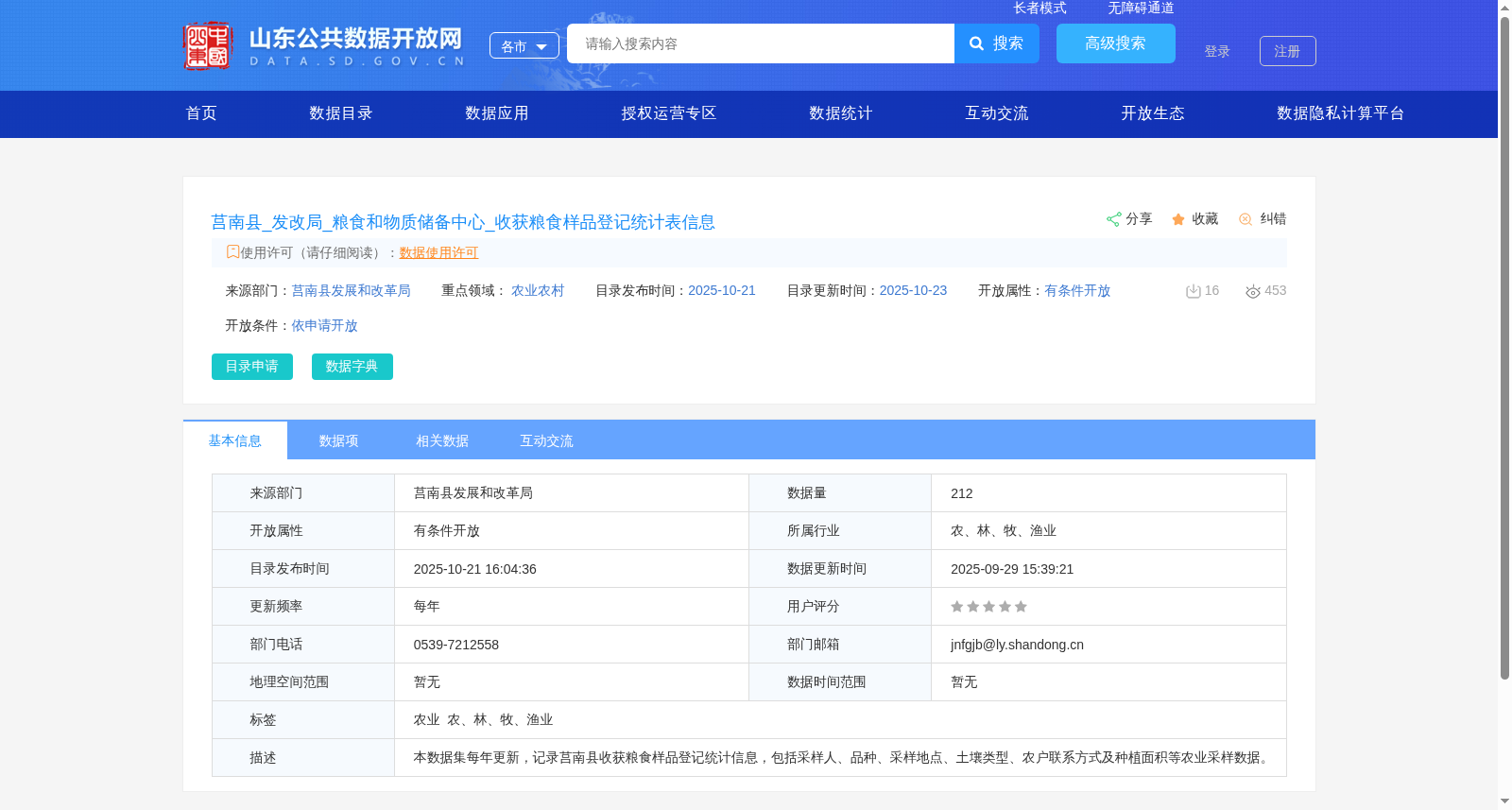1512x810 pixels.
Task: Open 数据隐私计算平台 navigation item
Action: point(1341,113)
